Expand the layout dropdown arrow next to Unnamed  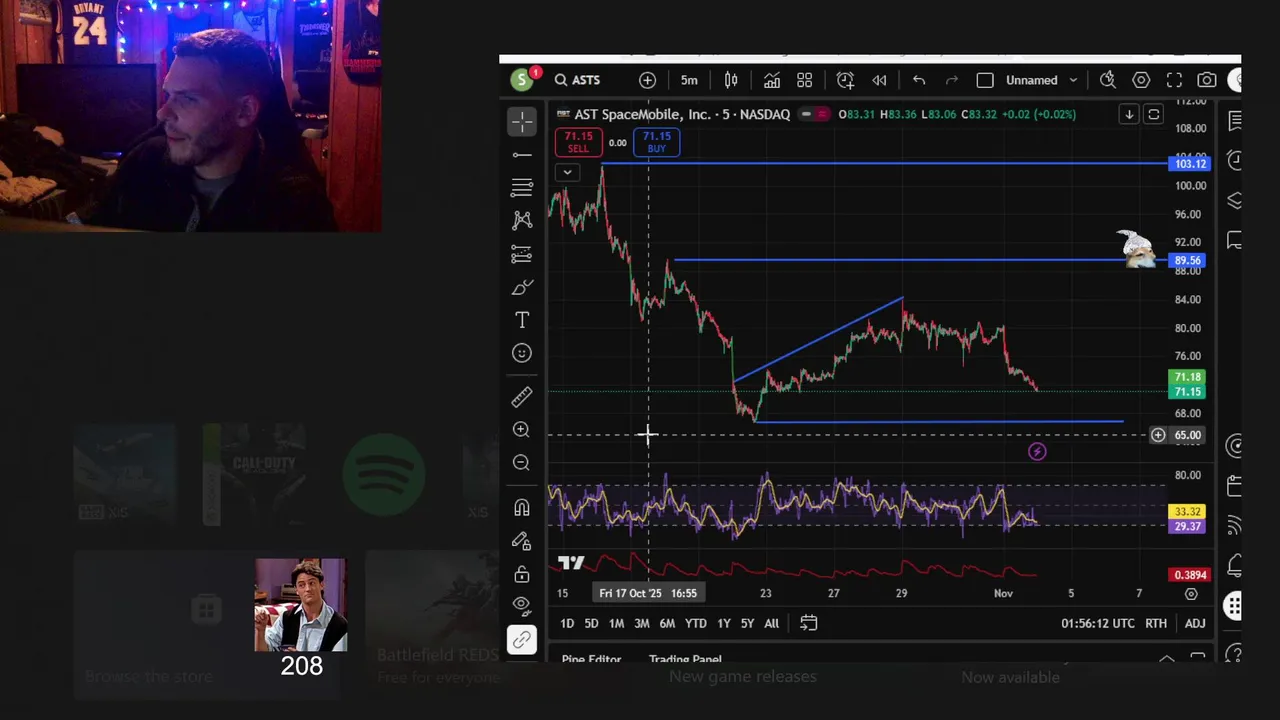pos(1073,80)
